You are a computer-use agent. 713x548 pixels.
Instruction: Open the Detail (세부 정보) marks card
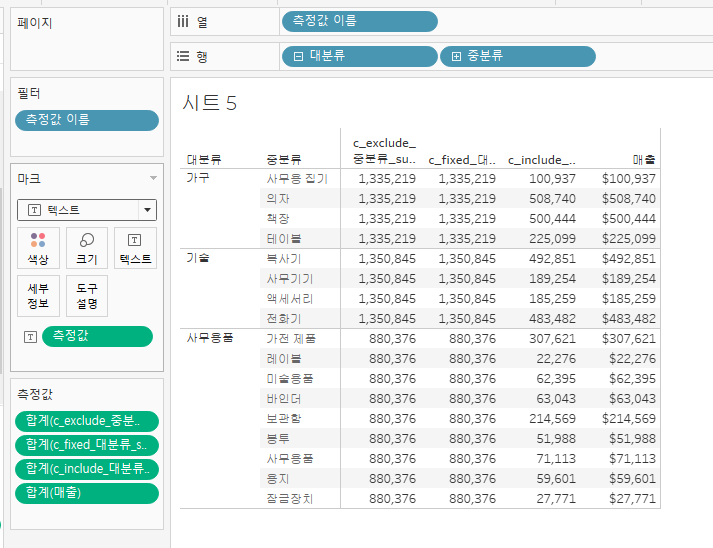[38, 296]
